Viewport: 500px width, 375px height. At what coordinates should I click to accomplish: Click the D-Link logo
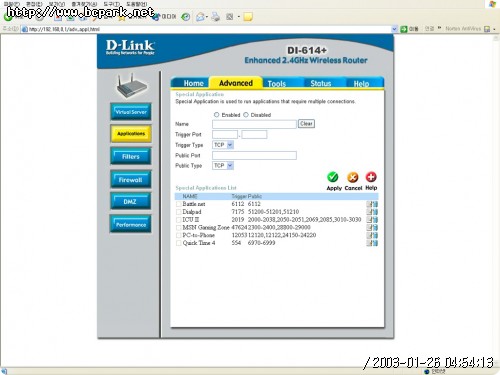[130, 47]
